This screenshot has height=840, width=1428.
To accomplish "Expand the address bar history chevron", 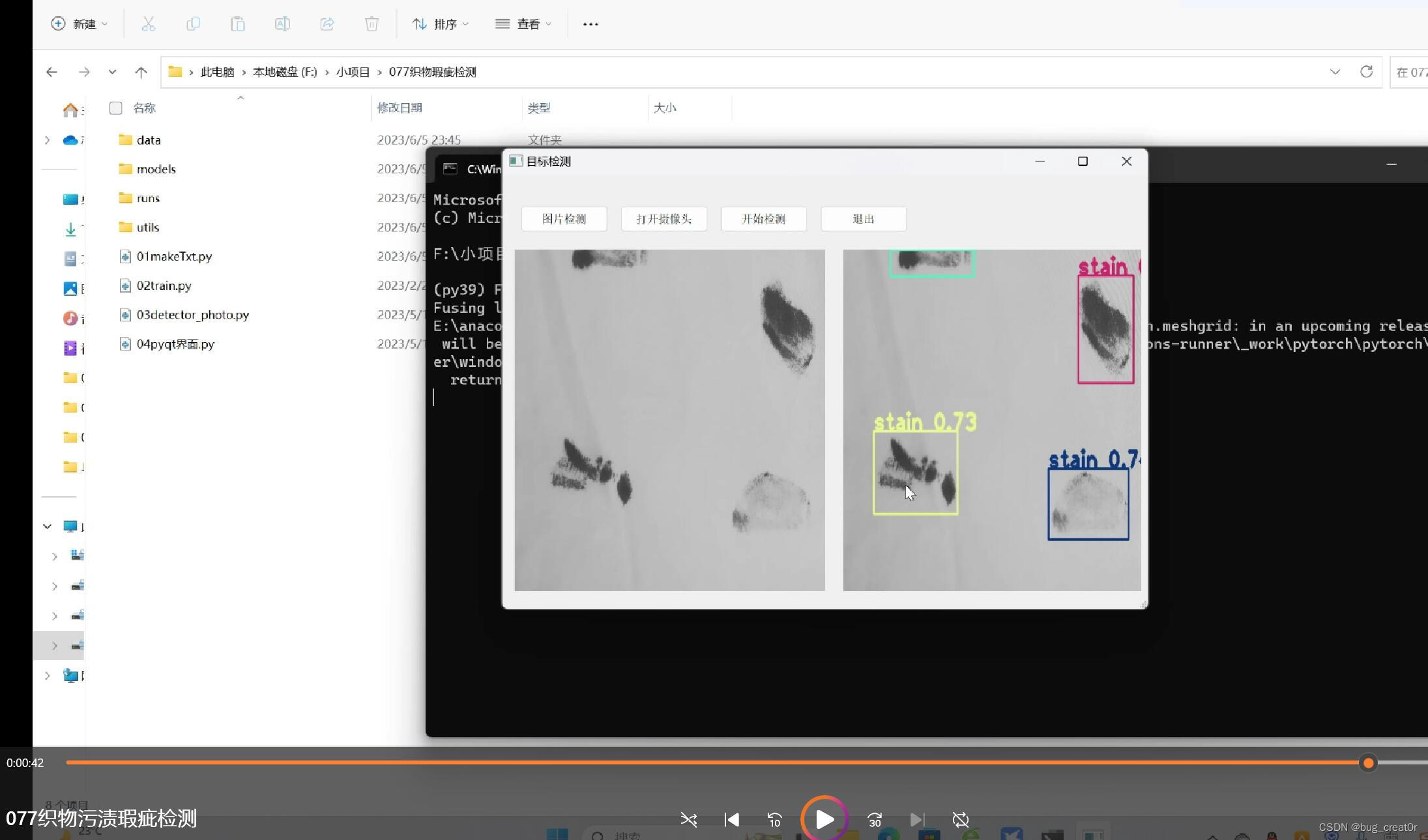I will pos(1335,72).
